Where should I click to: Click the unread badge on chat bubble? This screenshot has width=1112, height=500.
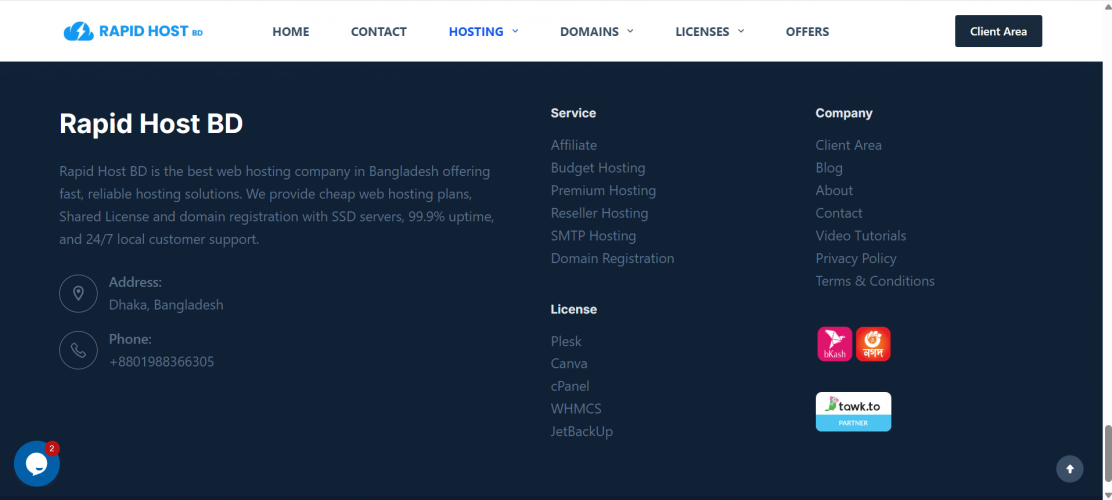tap(52, 448)
